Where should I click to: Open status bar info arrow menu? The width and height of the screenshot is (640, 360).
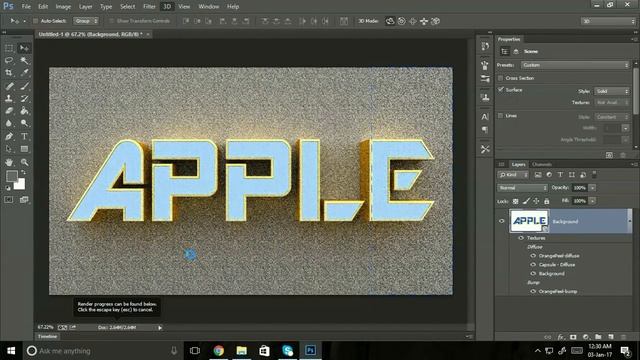[x=160, y=328]
